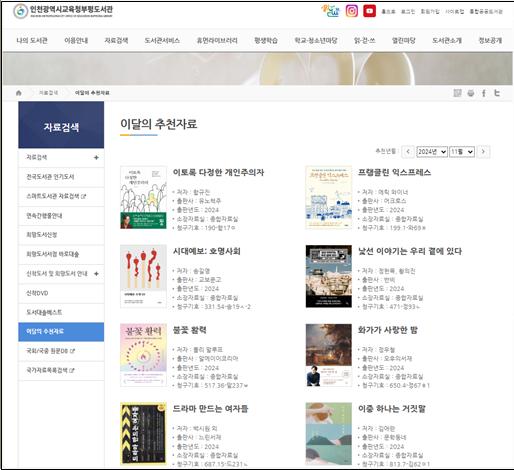Open the 2024년 year dropdown

pyautogui.click(x=432, y=152)
